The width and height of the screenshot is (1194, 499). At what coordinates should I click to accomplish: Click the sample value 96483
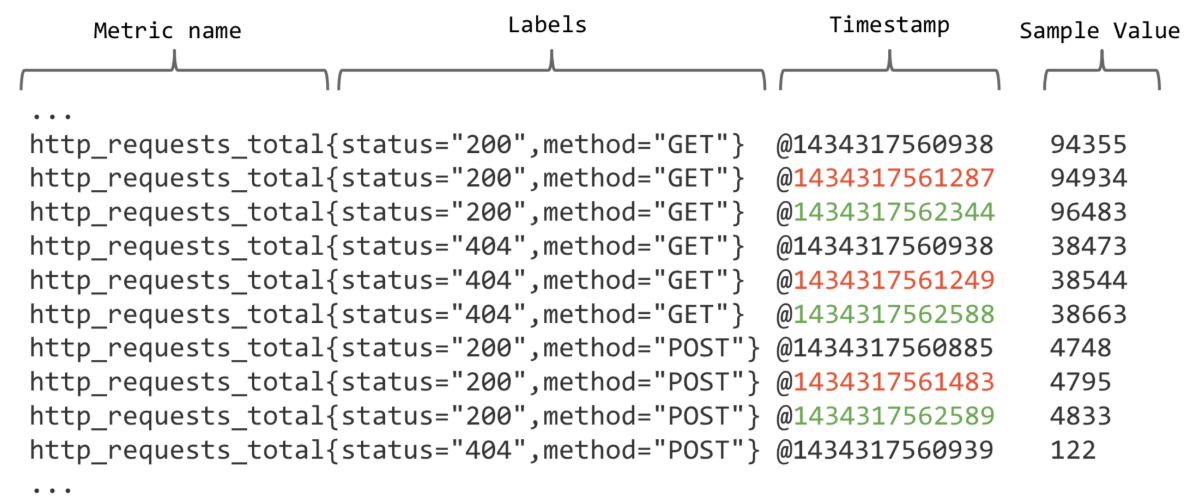(1088, 213)
